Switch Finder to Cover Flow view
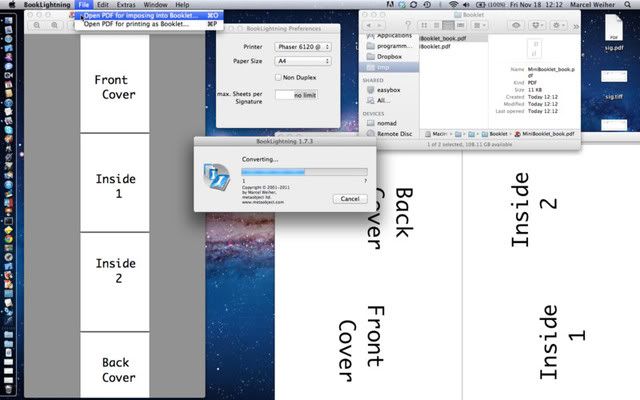The image size is (640, 400). click(x=460, y=25)
